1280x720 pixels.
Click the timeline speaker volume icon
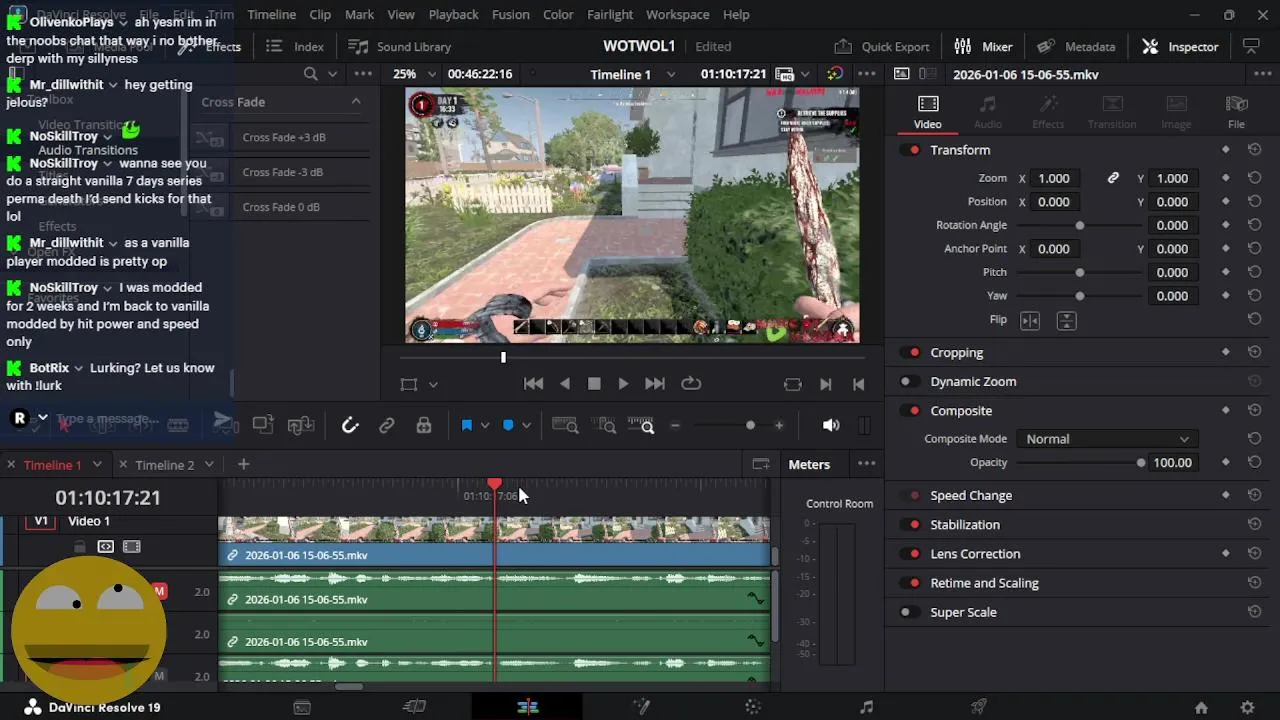(x=831, y=426)
